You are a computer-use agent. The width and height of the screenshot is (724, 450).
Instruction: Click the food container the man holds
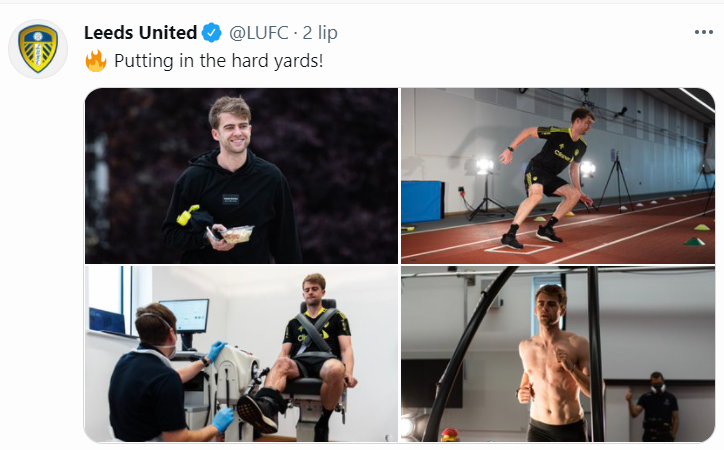coord(238,234)
